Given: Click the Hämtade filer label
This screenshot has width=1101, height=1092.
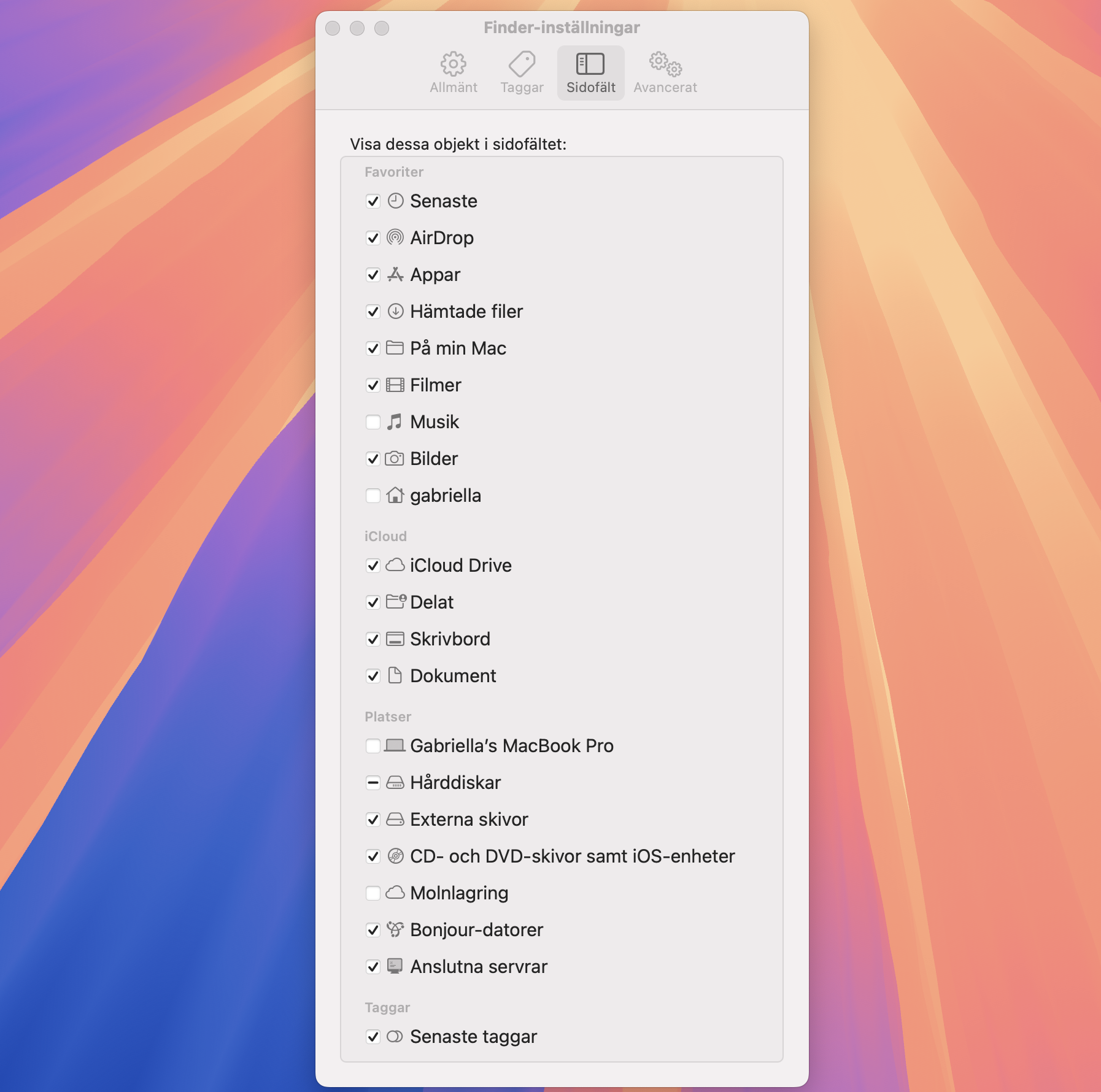Looking at the screenshot, I should point(466,312).
